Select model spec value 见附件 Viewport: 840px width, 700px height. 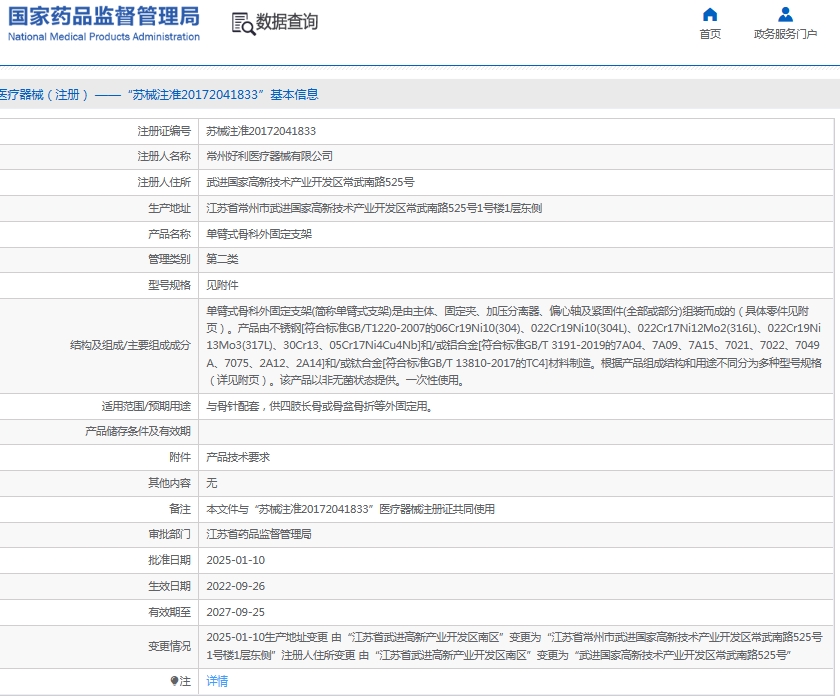click(222, 285)
